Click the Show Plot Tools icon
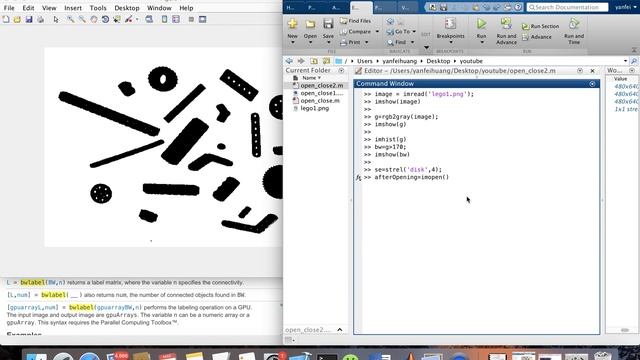The image size is (640, 360). [202, 19]
